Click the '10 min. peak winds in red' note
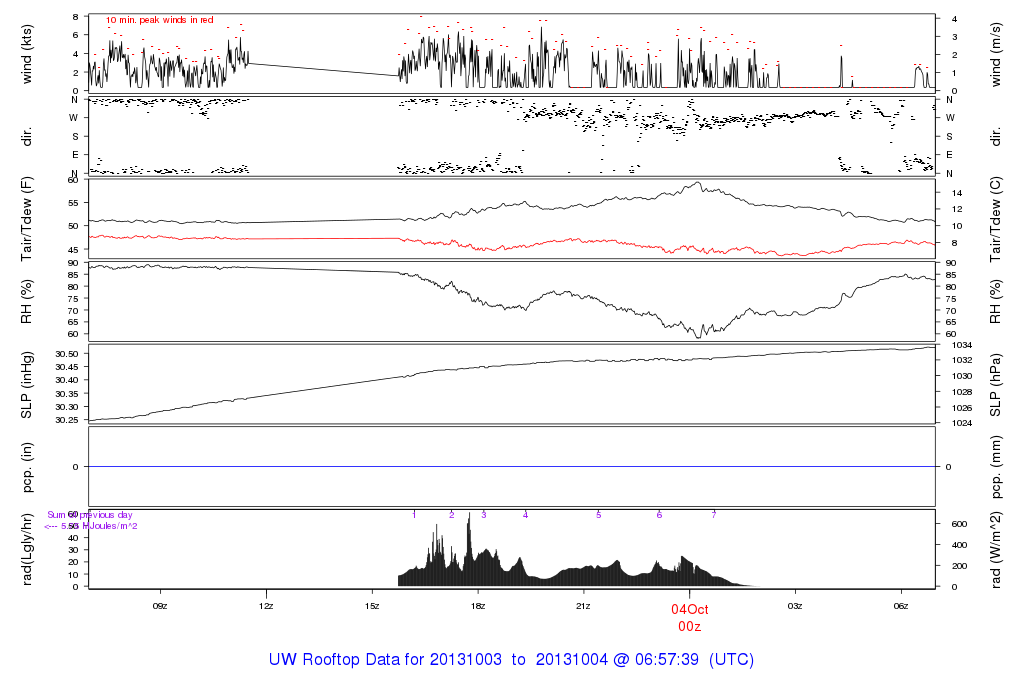 (x=159, y=20)
